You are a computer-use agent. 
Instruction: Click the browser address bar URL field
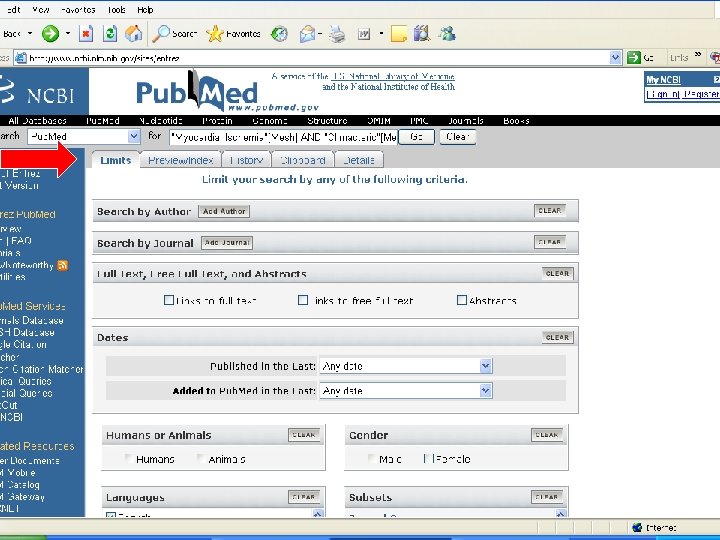tap(317, 58)
